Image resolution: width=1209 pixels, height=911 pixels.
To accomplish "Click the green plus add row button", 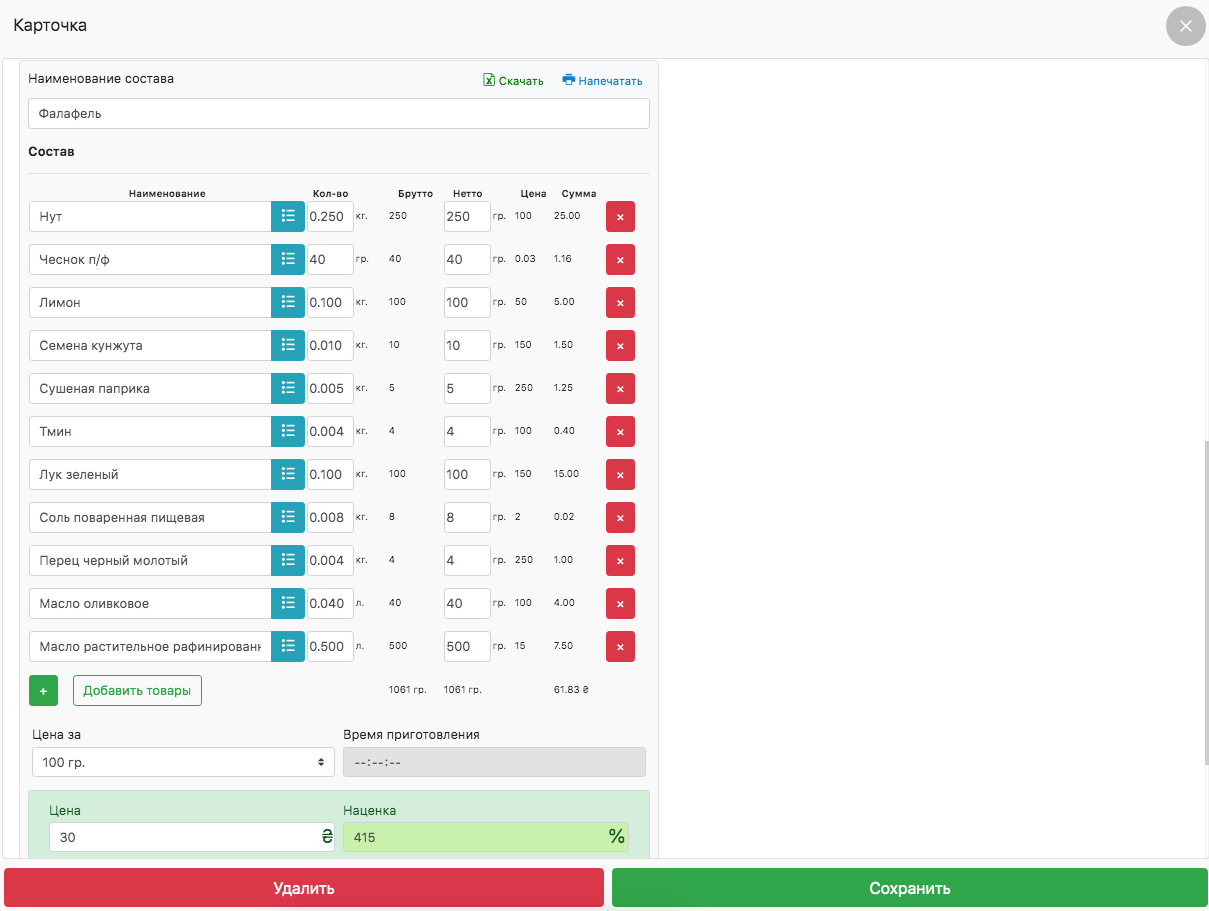I will pos(43,691).
